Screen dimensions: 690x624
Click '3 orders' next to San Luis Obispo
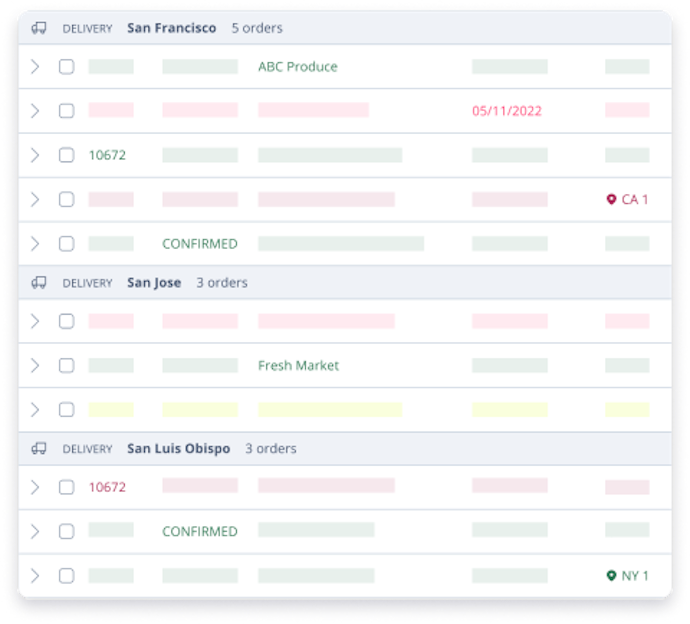[x=271, y=448]
